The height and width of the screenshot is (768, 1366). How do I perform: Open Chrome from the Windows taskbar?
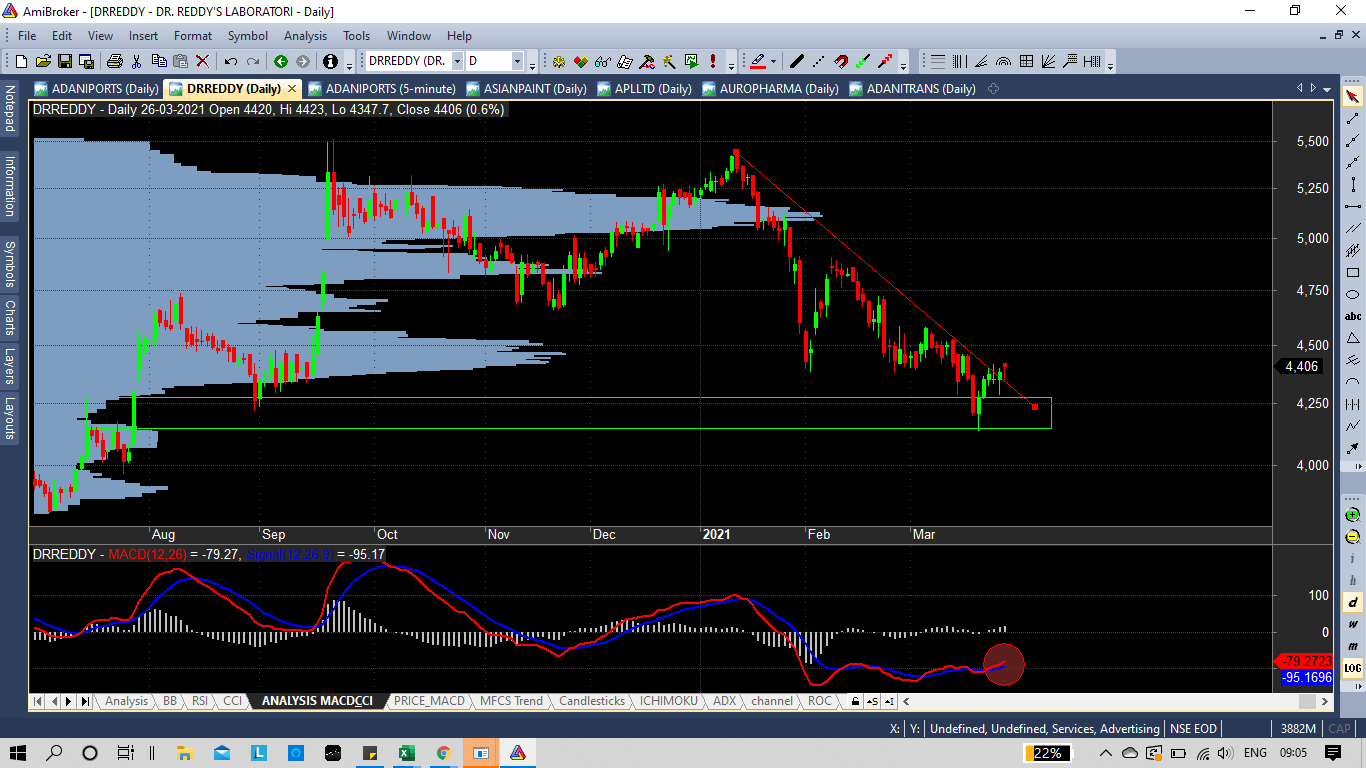point(443,753)
